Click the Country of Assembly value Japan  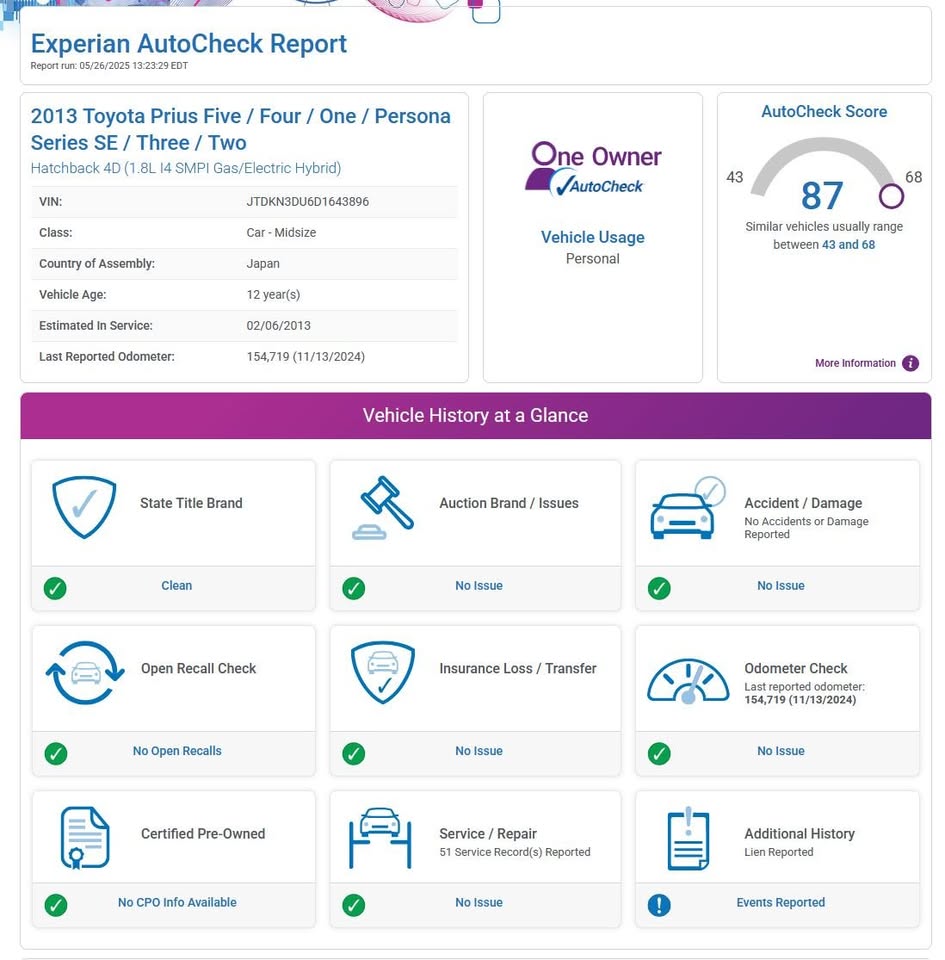coord(263,263)
